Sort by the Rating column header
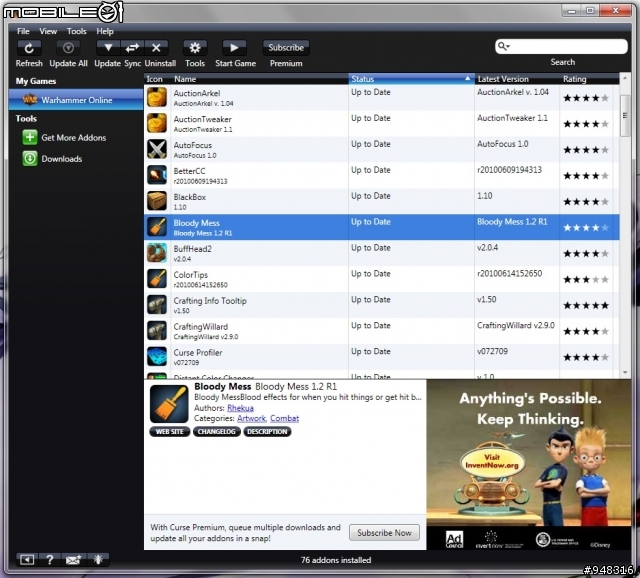 tap(589, 79)
